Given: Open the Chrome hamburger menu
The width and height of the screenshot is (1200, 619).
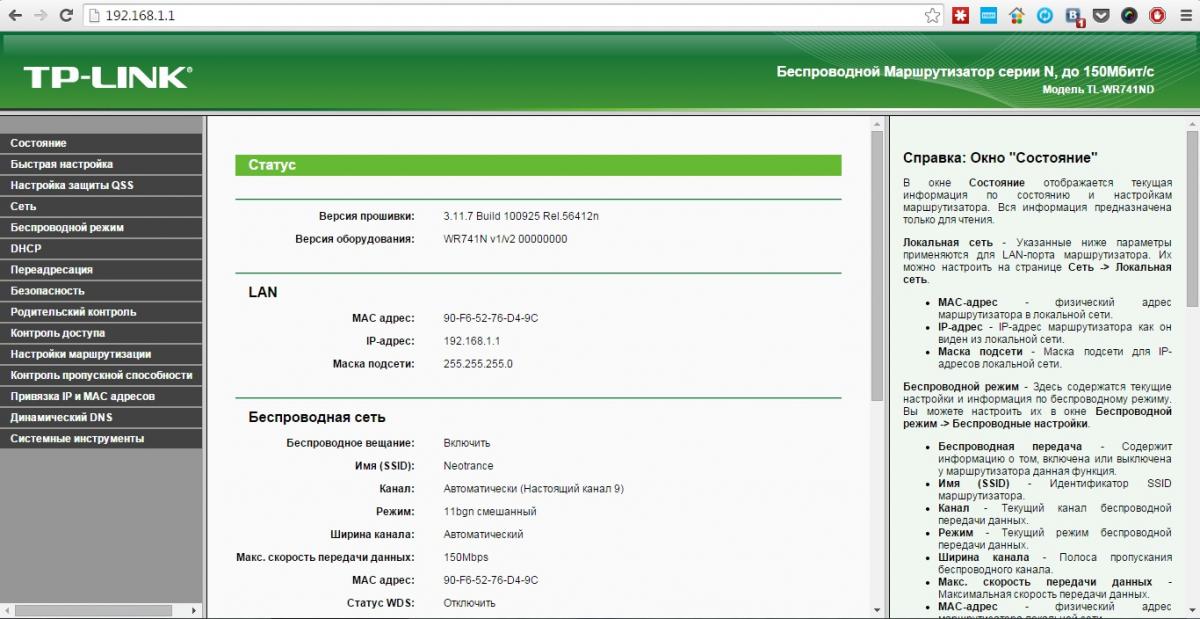Looking at the screenshot, I should pos(1185,16).
